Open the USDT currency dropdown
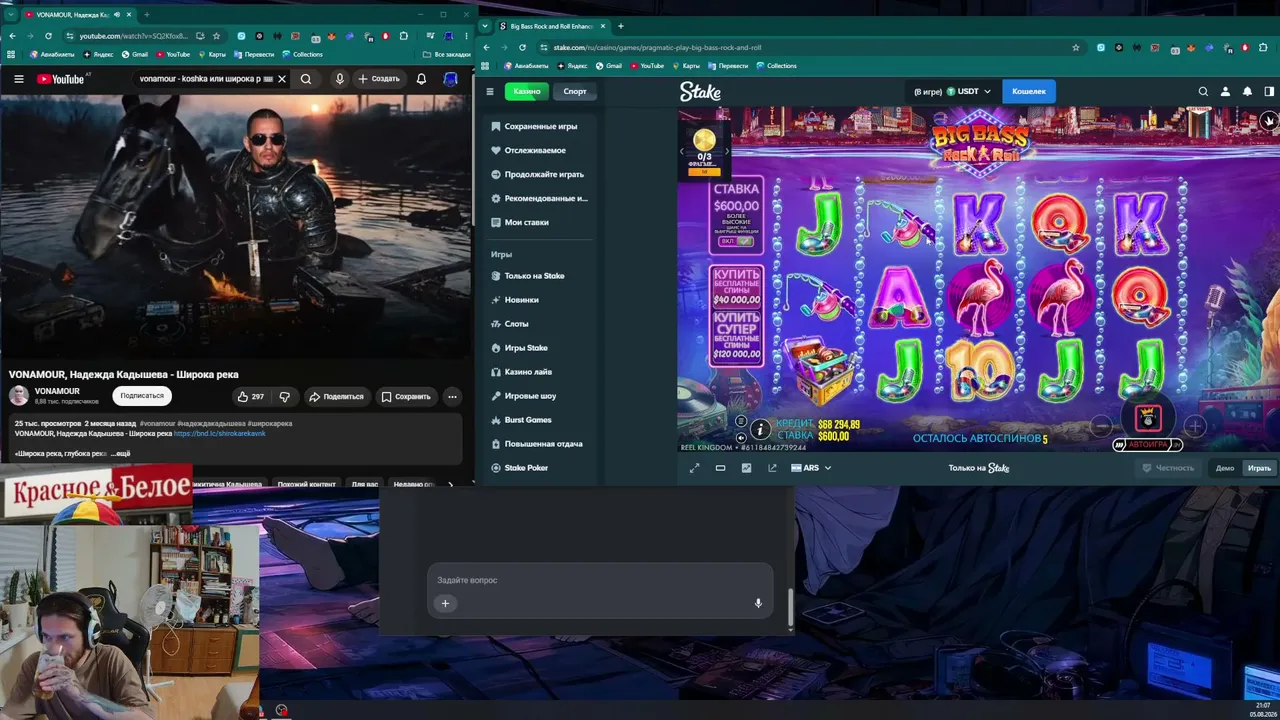Viewport: 1280px width, 720px height. click(x=952, y=91)
